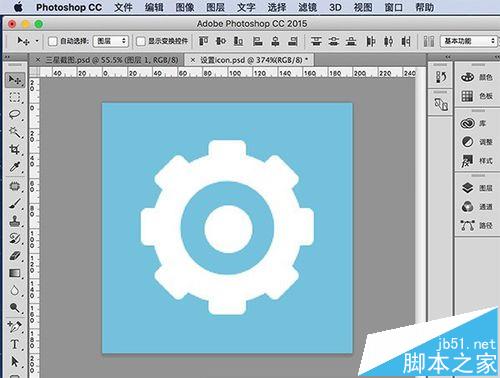Open the 图像 menu
The width and height of the screenshot is (500, 378).
pos(185,7)
